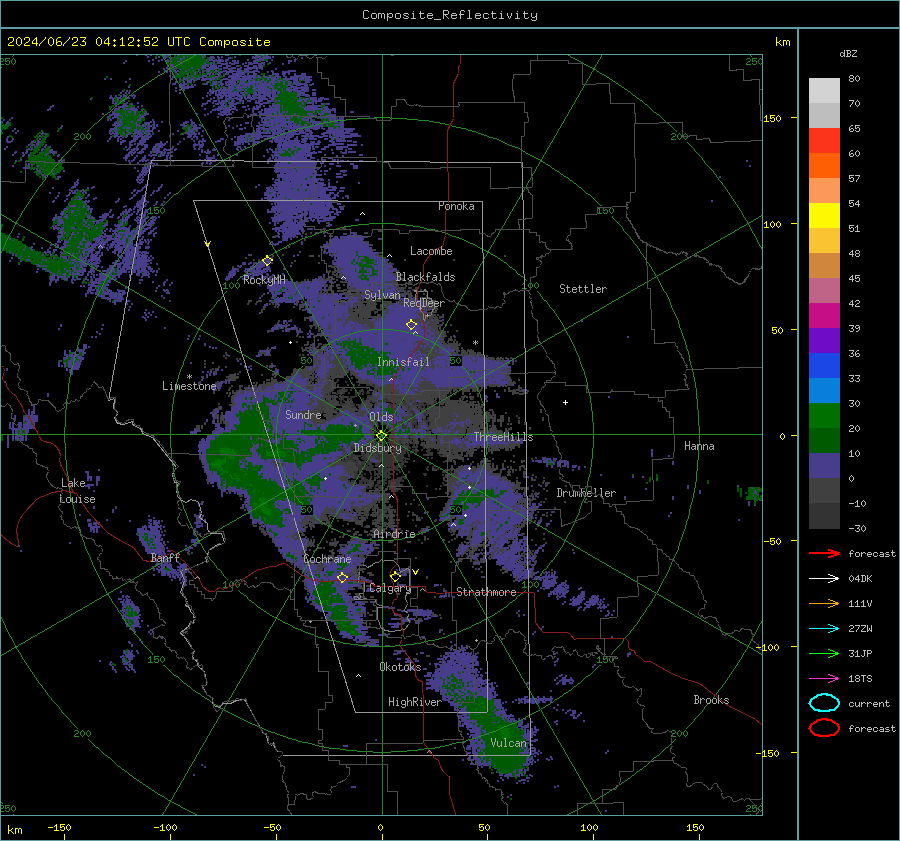
Task: Click the 'Airdrie' city label
Action: click(394, 534)
